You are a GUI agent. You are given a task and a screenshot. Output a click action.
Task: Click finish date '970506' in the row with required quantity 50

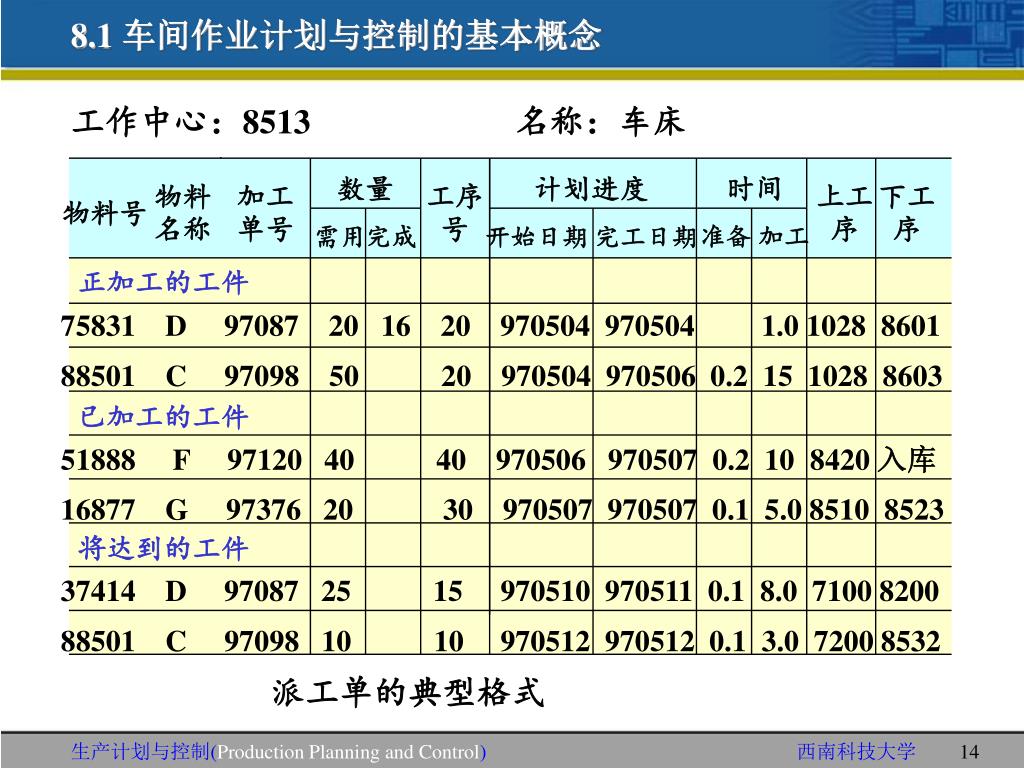coord(650,376)
